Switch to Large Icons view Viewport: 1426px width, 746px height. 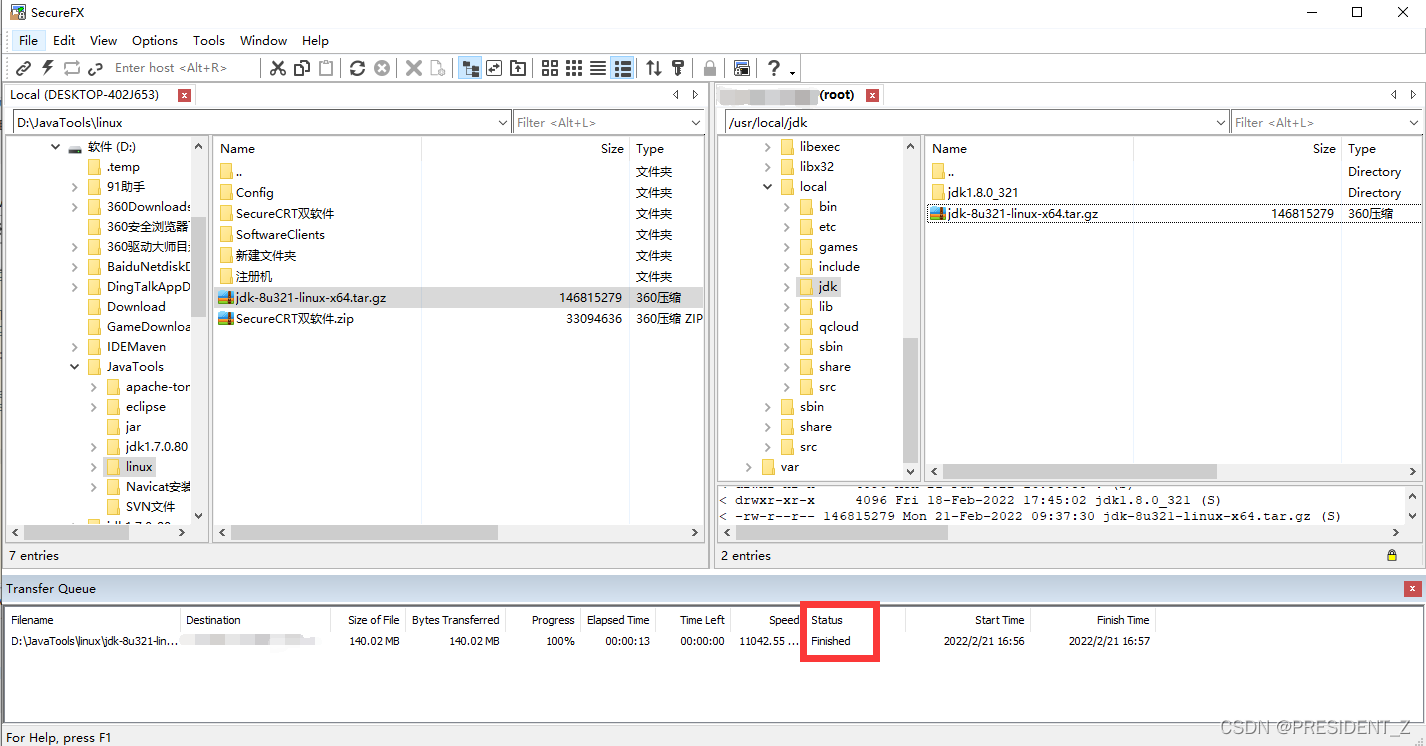[x=550, y=68]
